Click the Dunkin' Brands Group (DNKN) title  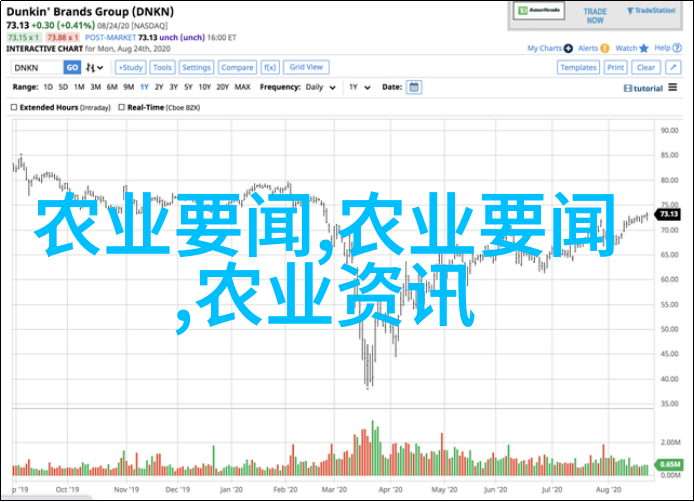click(x=90, y=12)
